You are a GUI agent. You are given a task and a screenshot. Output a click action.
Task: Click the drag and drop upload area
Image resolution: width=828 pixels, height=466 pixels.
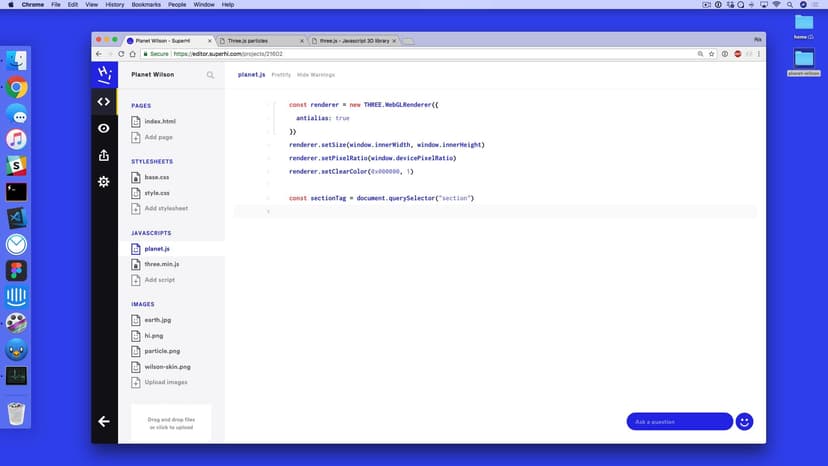[x=171, y=423]
